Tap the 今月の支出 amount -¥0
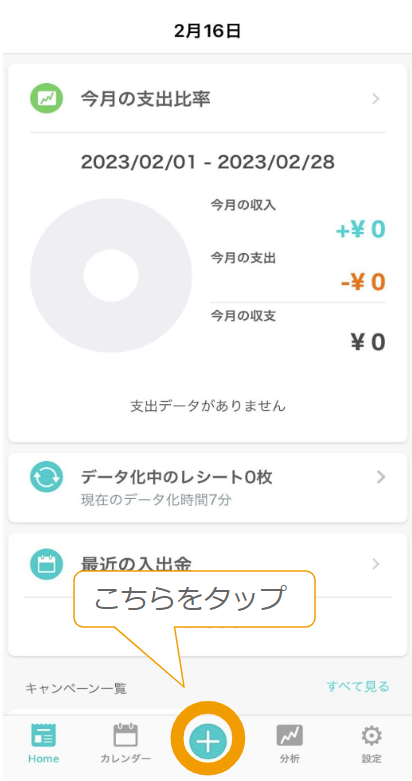 363,282
